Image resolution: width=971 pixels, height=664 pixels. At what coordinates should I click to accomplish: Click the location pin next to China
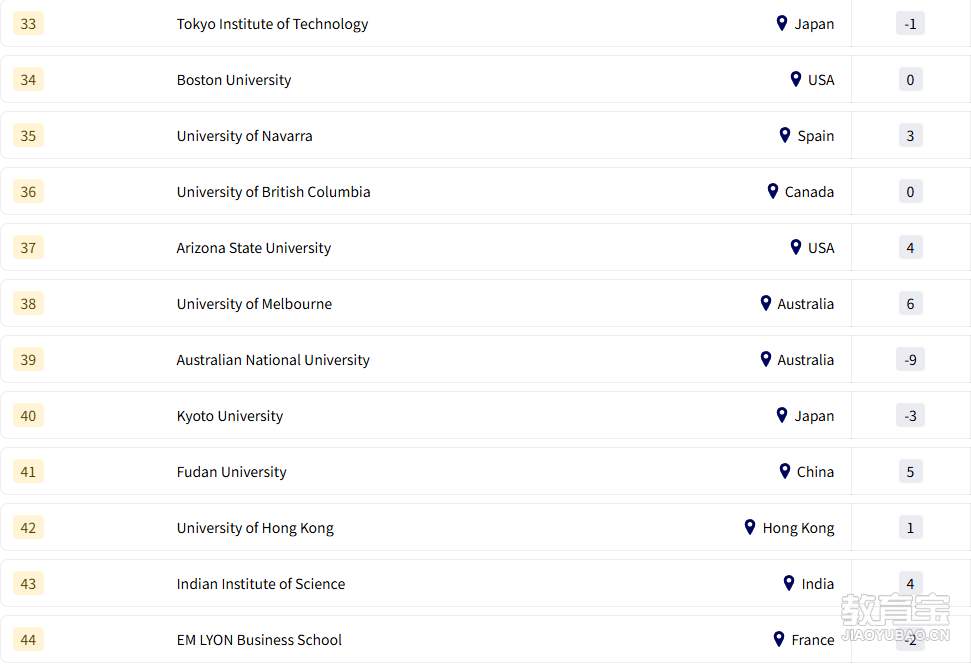coord(785,471)
